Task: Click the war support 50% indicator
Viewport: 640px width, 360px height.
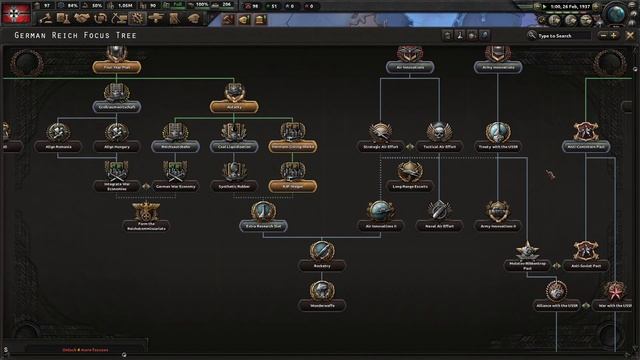Action: point(93,6)
